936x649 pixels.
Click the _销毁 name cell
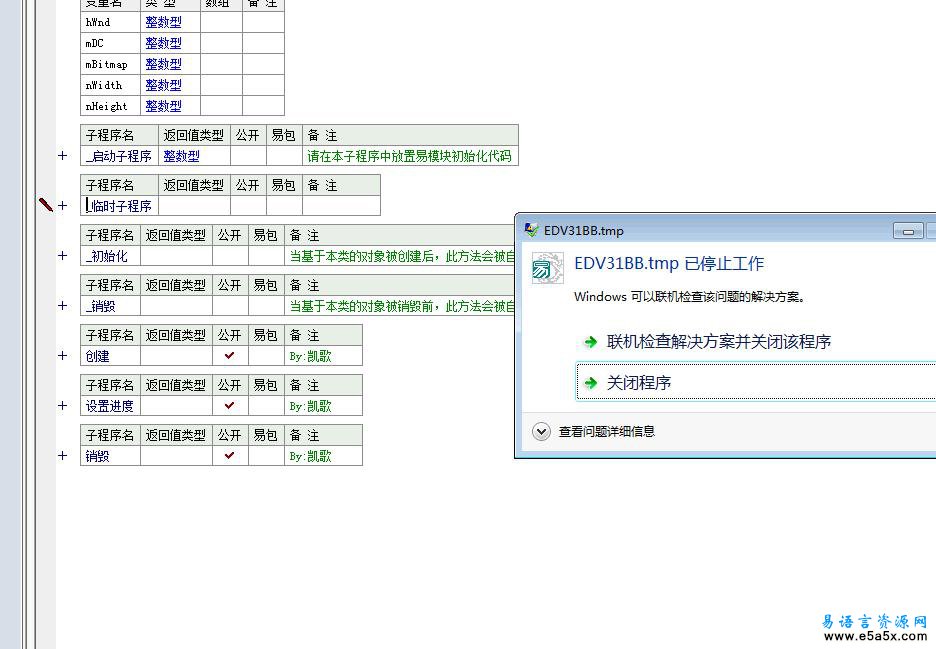click(110, 306)
